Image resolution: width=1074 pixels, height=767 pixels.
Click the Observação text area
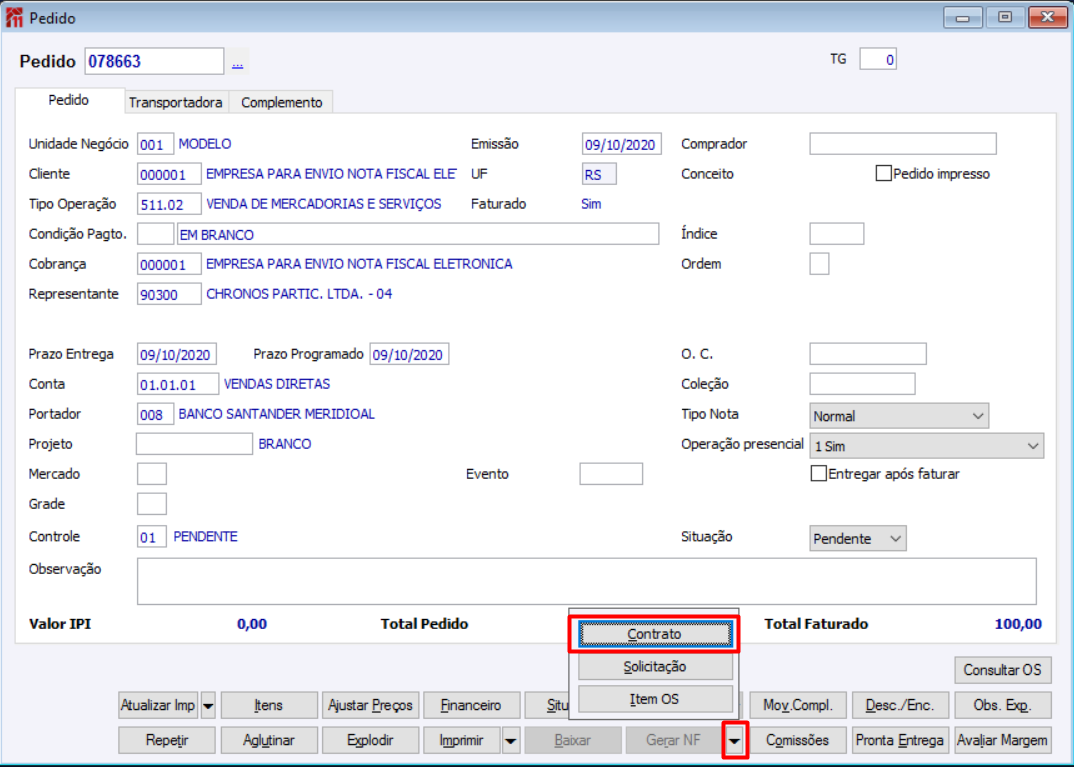click(586, 581)
